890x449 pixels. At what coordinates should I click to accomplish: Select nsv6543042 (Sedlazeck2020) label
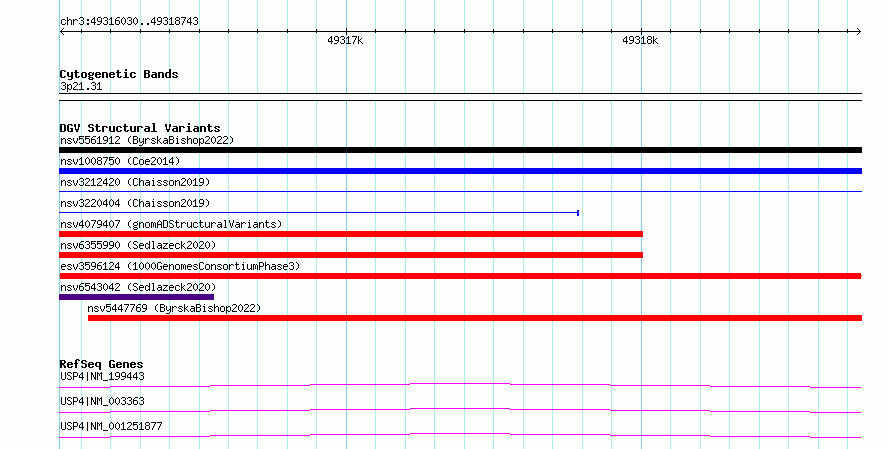[x=138, y=287]
